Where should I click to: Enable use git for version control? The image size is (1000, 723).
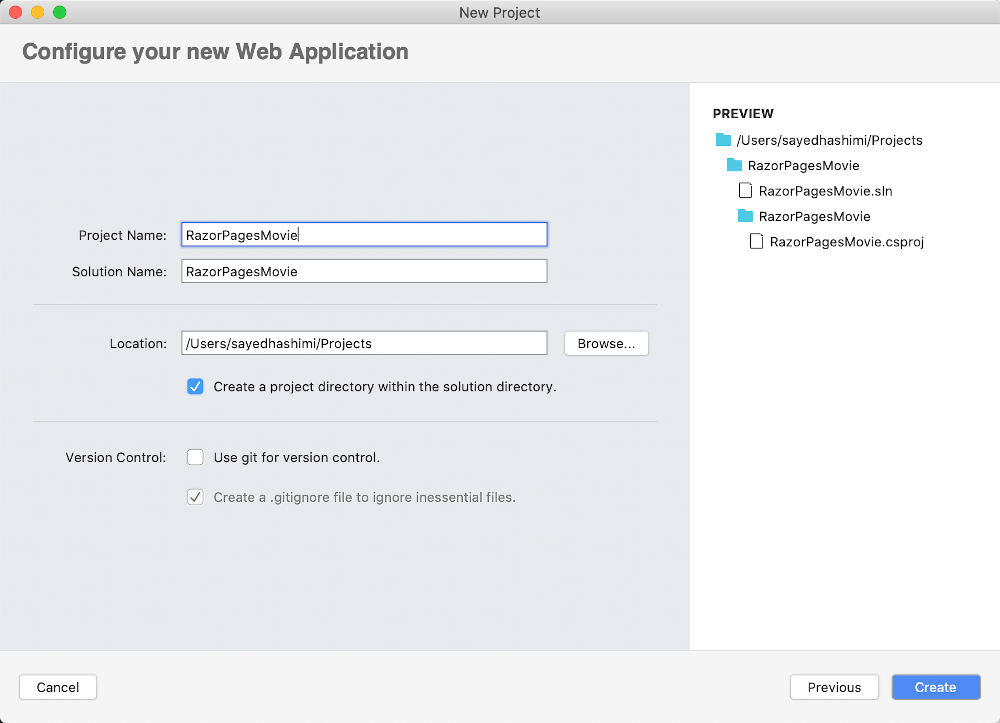coord(195,457)
